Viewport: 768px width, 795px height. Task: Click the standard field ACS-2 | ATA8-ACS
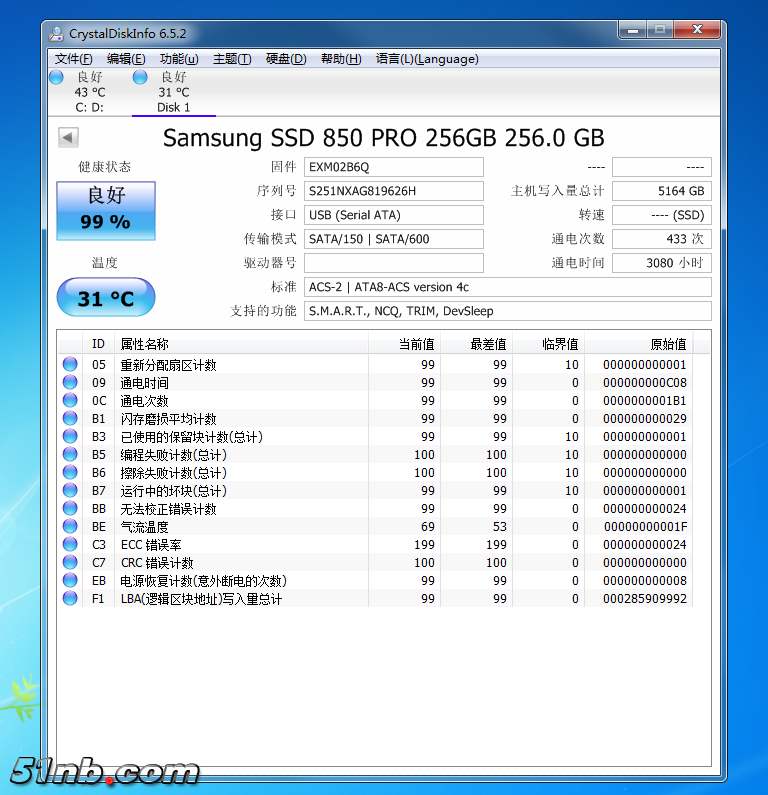[x=507, y=287]
